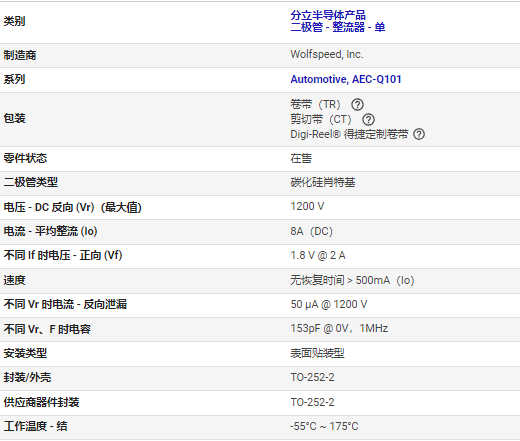Open help icon for Digi-Reel 得捷定制卷带
520x441 pixels.
(x=419, y=134)
